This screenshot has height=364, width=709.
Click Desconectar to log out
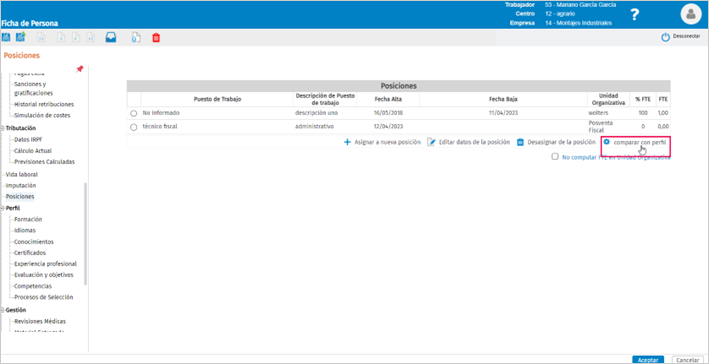pyautogui.click(x=681, y=38)
